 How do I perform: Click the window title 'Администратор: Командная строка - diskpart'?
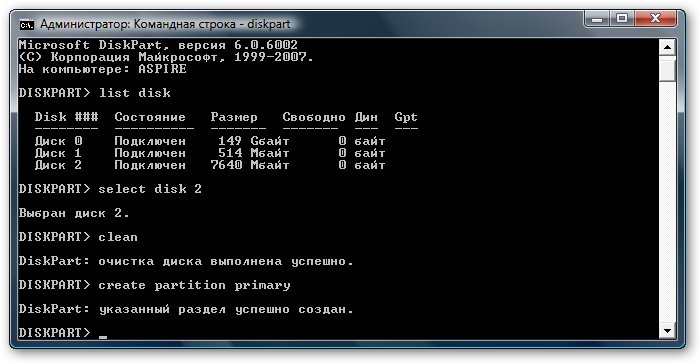[x=165, y=24]
